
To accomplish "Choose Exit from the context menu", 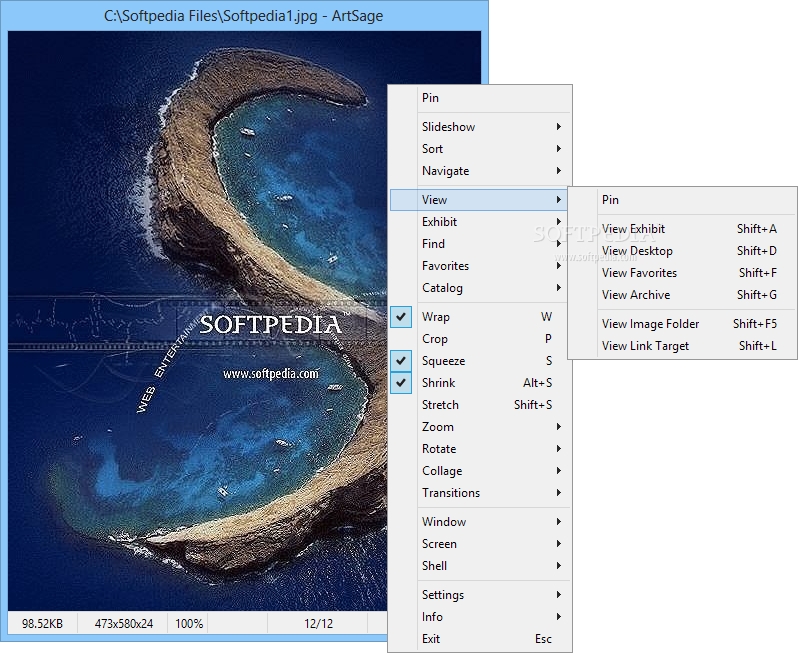I will pyautogui.click(x=480, y=639).
